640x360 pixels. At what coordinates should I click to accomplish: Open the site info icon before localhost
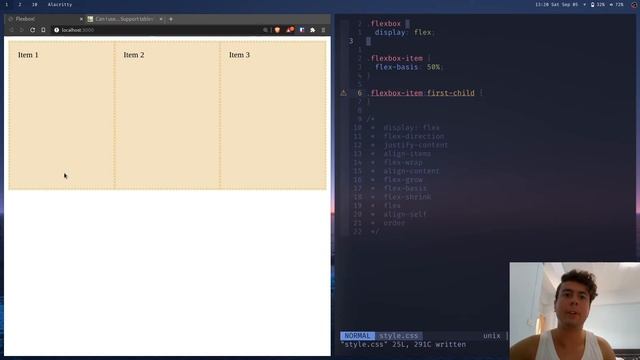(x=57, y=30)
